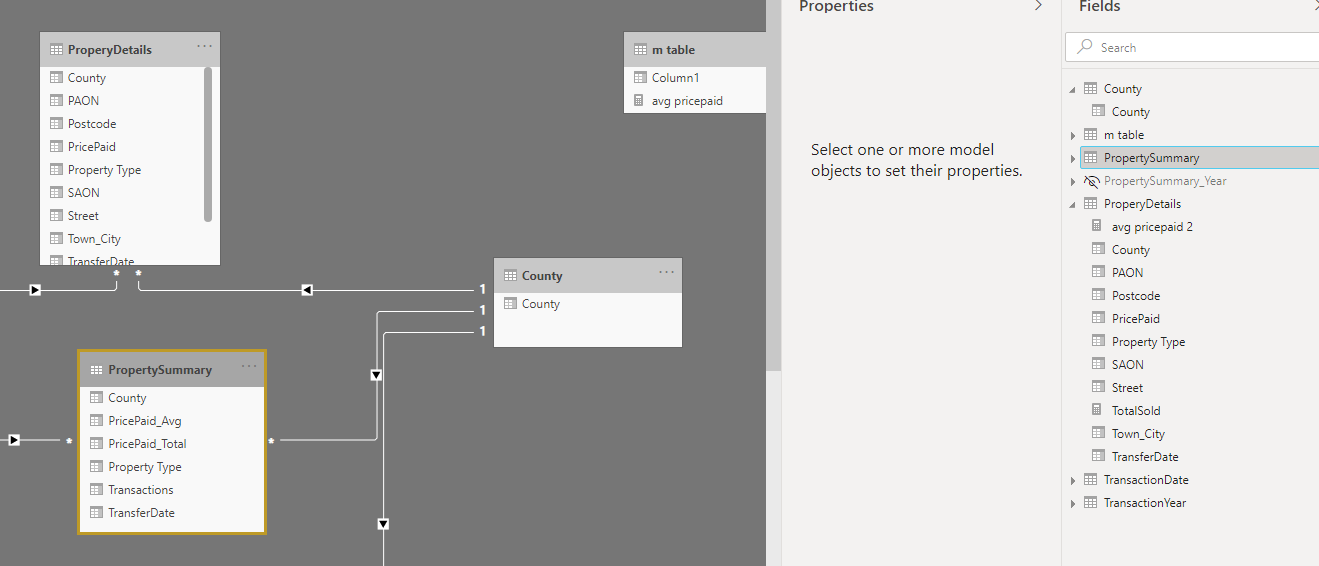This screenshot has height=566, width=1319.
Task: Select TransactionDate table in Fields list
Action: click(x=1146, y=480)
